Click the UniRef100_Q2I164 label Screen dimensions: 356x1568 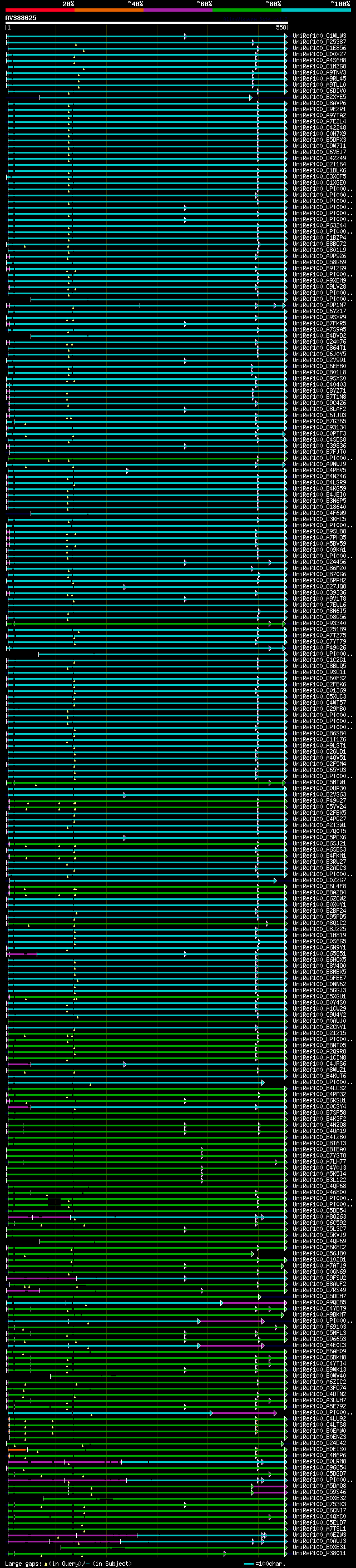(x=319, y=164)
